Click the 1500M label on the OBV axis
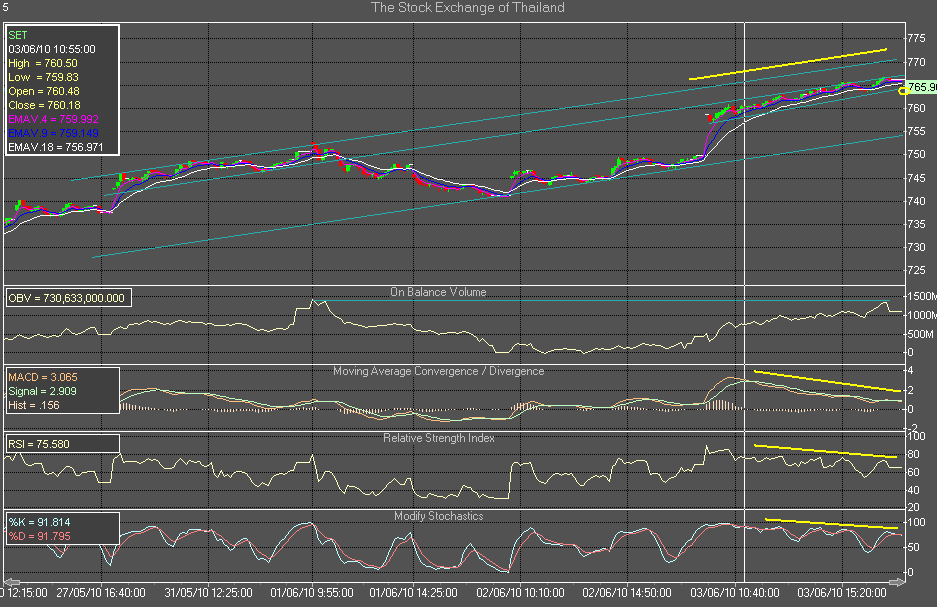The width and height of the screenshot is (937, 607). pos(922,296)
